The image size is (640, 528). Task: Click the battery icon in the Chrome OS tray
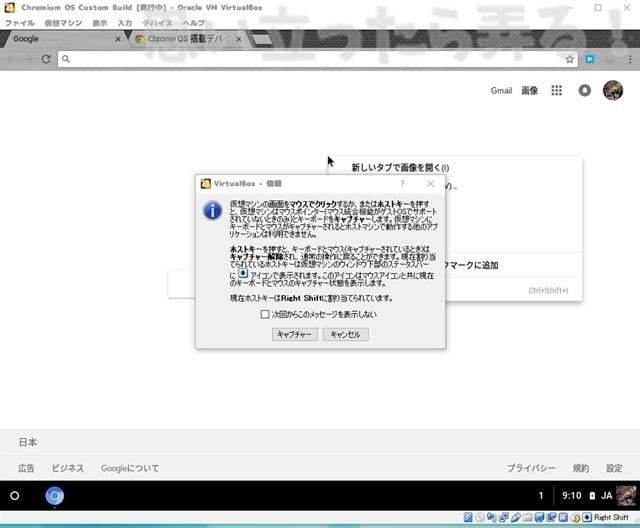click(x=592, y=495)
